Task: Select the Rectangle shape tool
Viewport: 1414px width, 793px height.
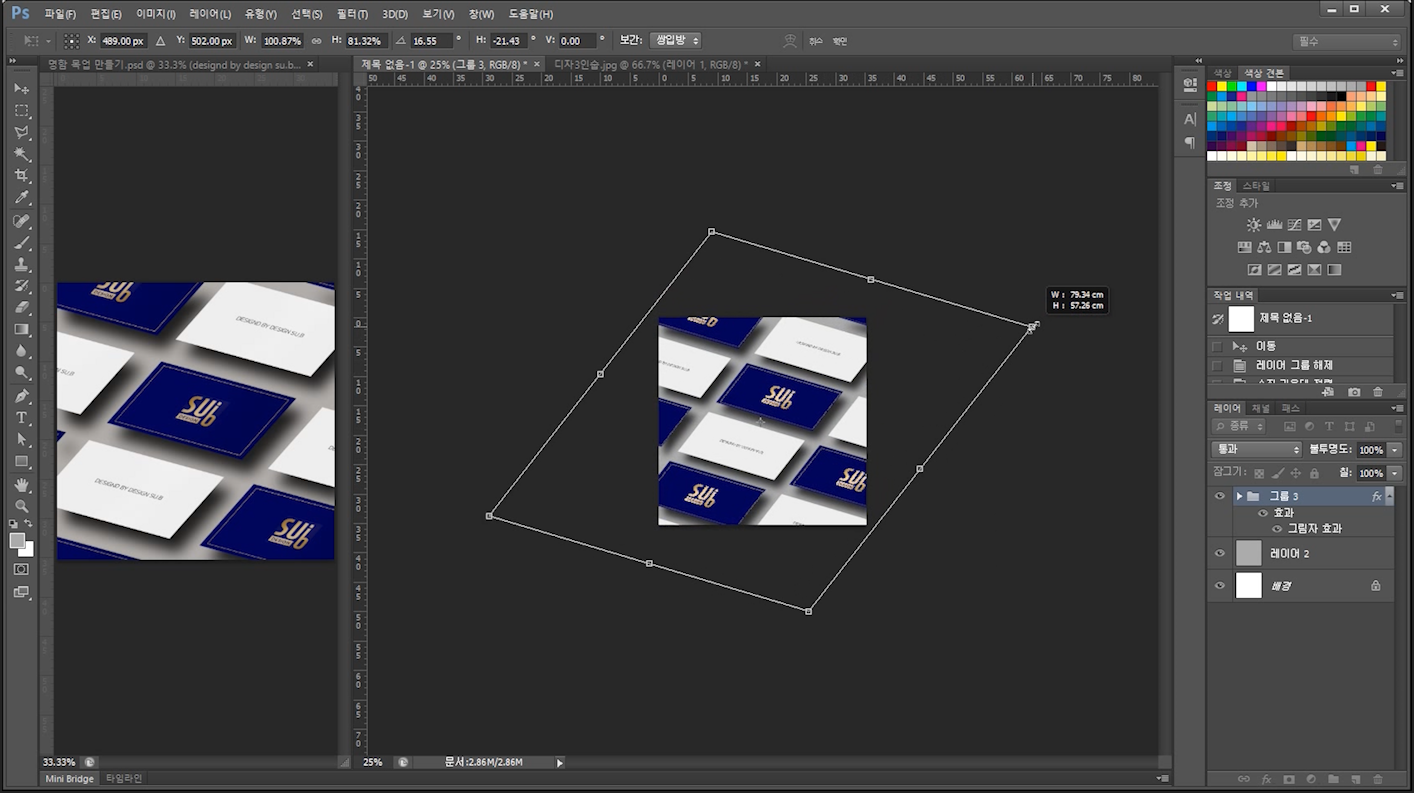Action: tap(22, 461)
